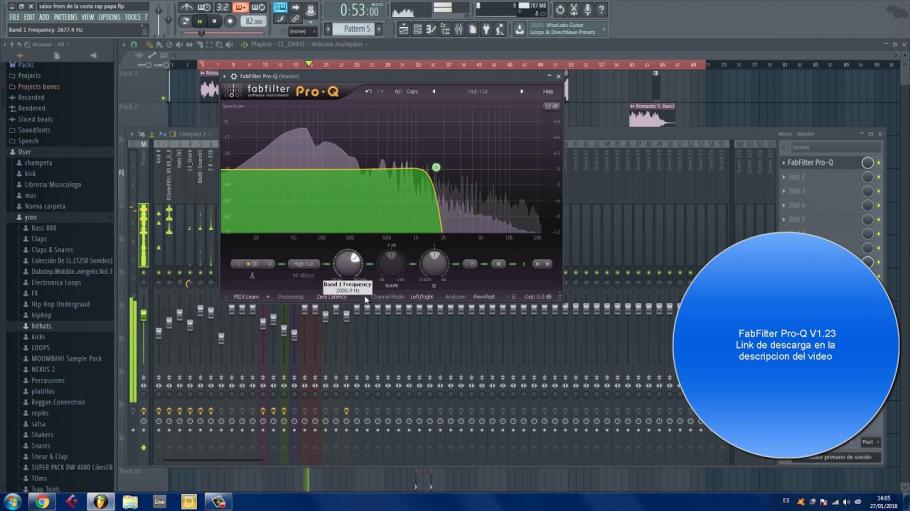Image resolution: width=910 pixels, height=511 pixels.
Task: Click the plugin picker plug icon
Action: (486, 29)
